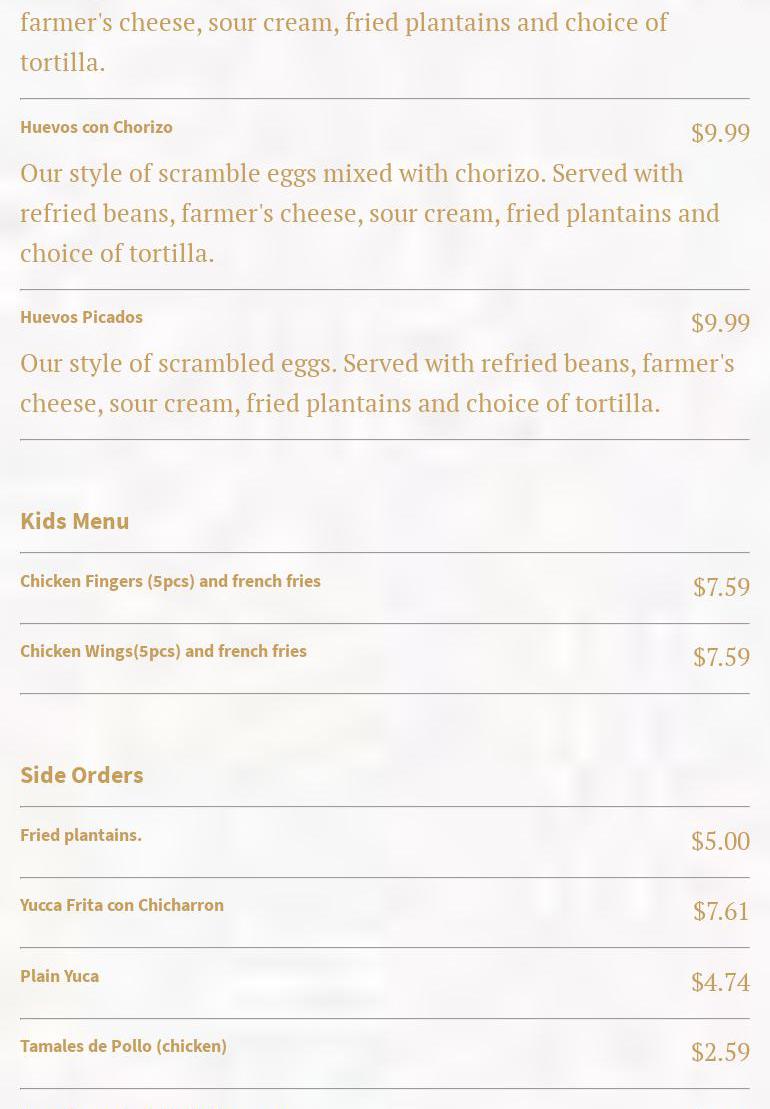
Task: Click the Chicken Wings $7.59 price
Action: coord(721,657)
